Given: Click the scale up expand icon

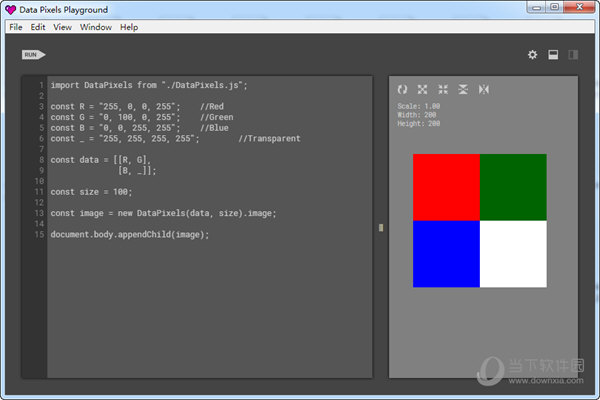Looking at the screenshot, I should coord(422,90).
